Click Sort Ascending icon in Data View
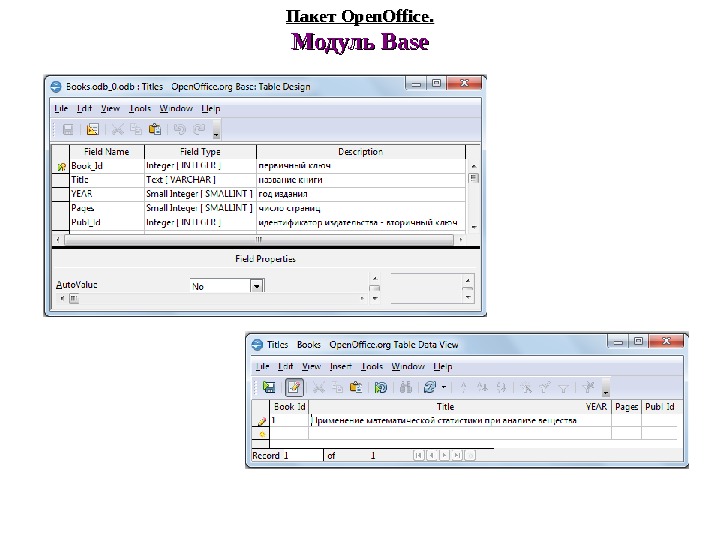Screen dimensions: 720x540 [x=482, y=387]
